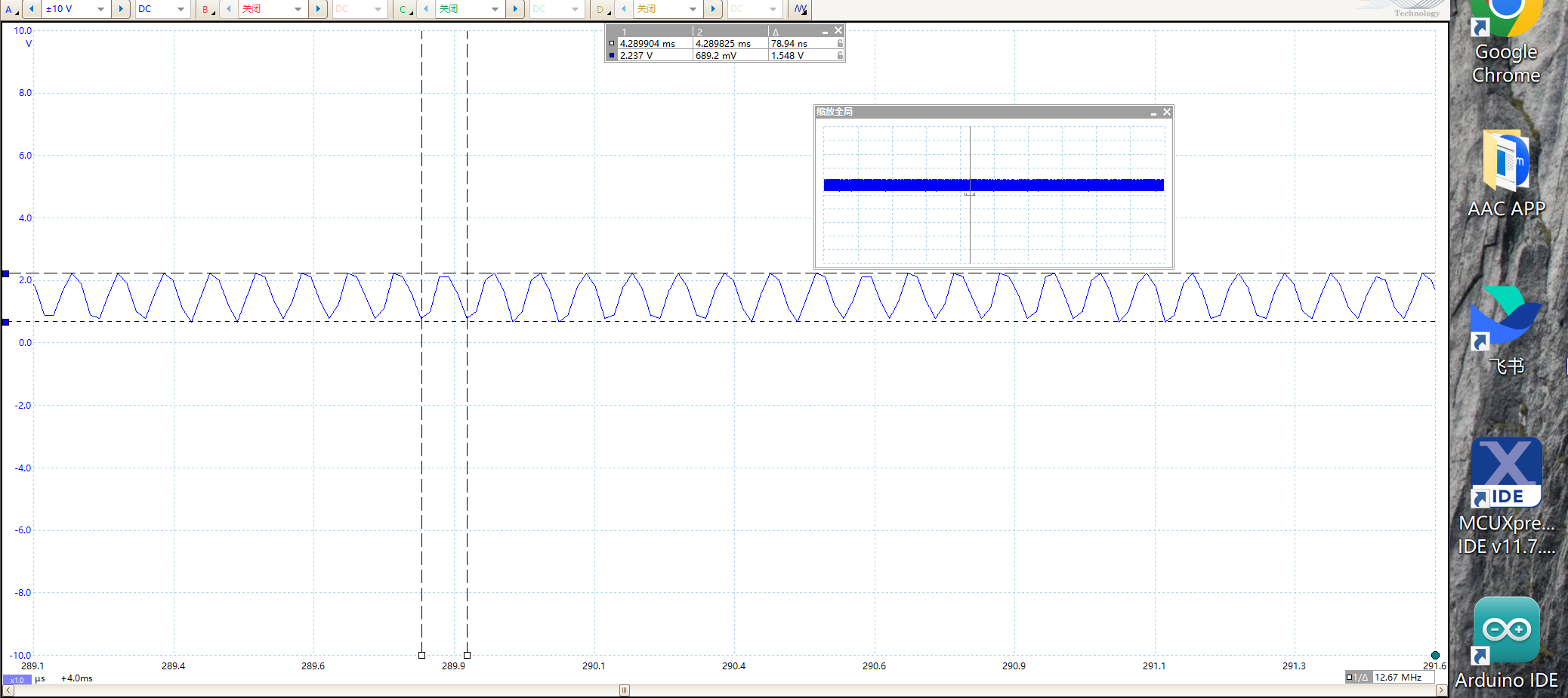The height and width of the screenshot is (698, 1568).
Task: Click the 1/Δ frequency legend toggle
Action: 1358,678
